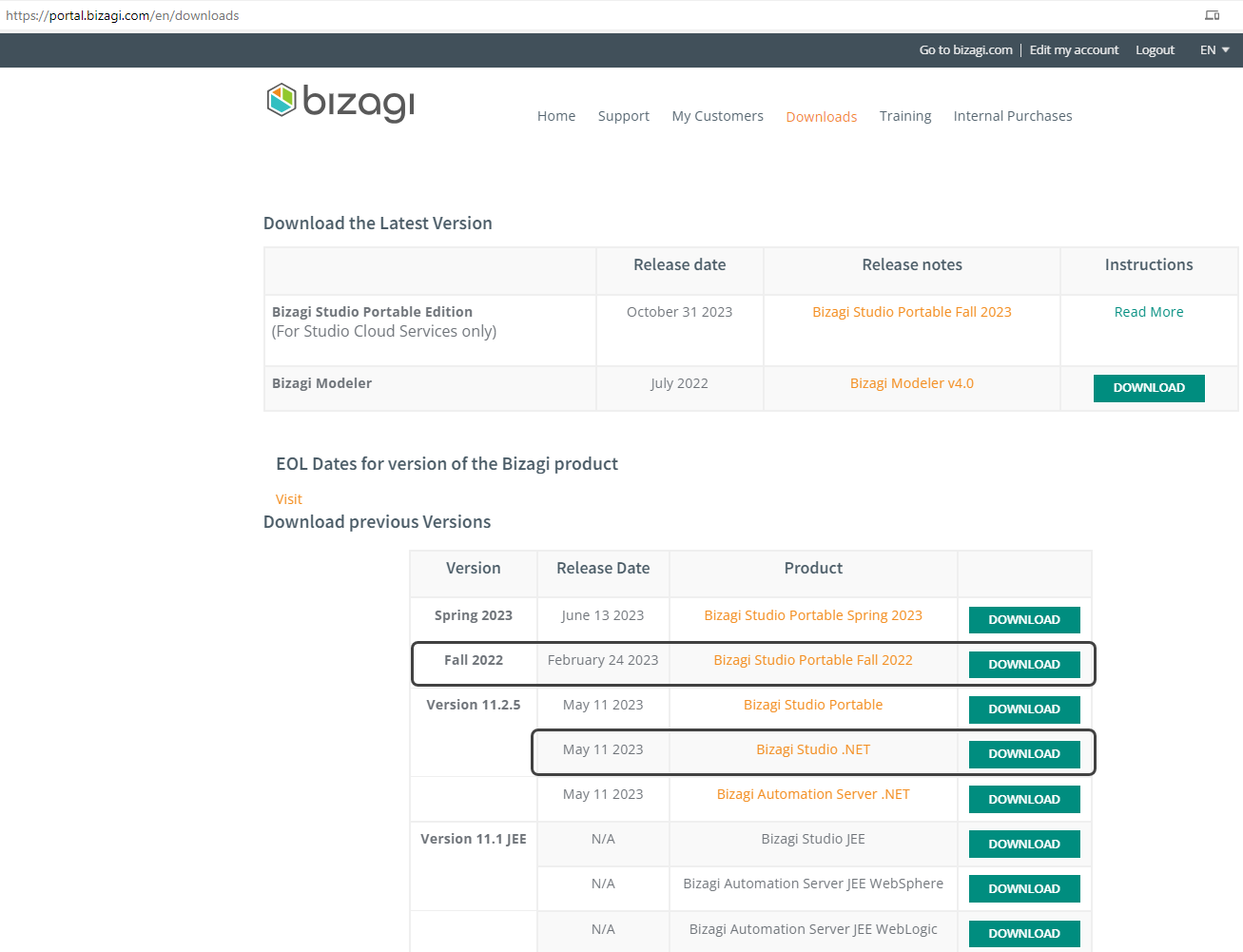Download Spring 2023 version
This screenshot has width=1243, height=952.
[x=1024, y=620]
